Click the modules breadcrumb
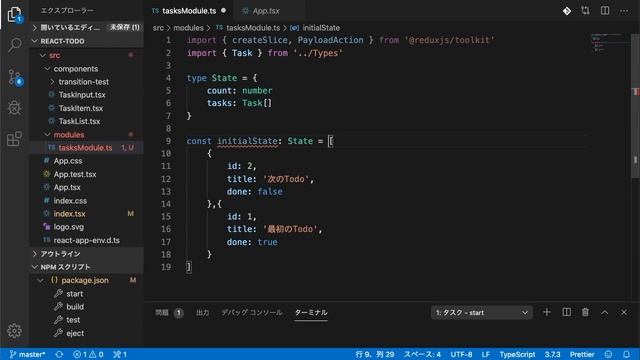The width and height of the screenshot is (640, 360). (x=188, y=28)
